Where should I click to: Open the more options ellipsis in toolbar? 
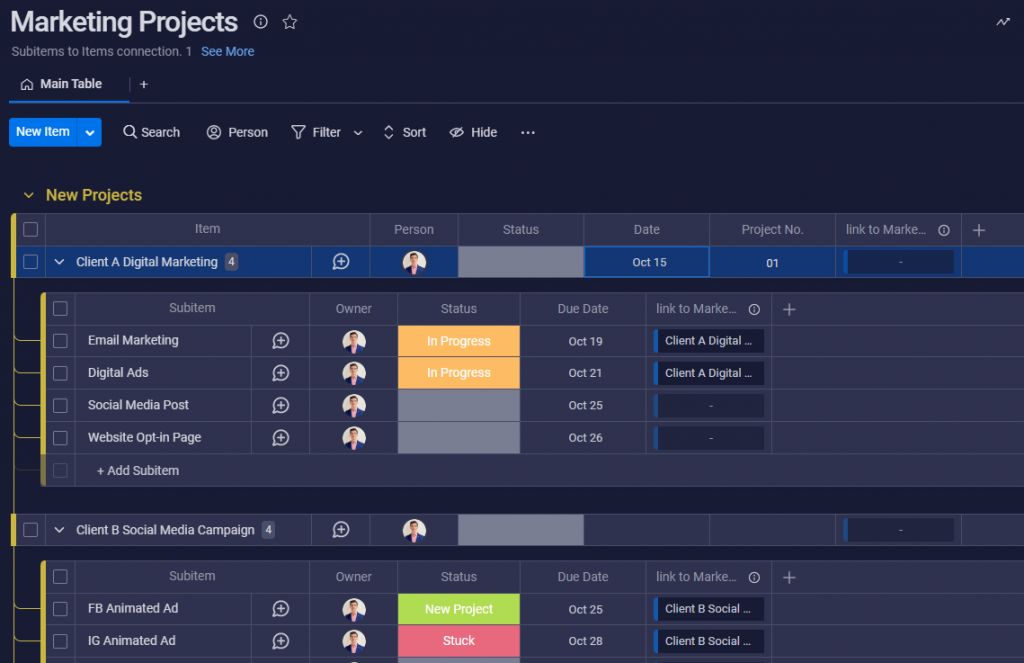click(x=528, y=133)
